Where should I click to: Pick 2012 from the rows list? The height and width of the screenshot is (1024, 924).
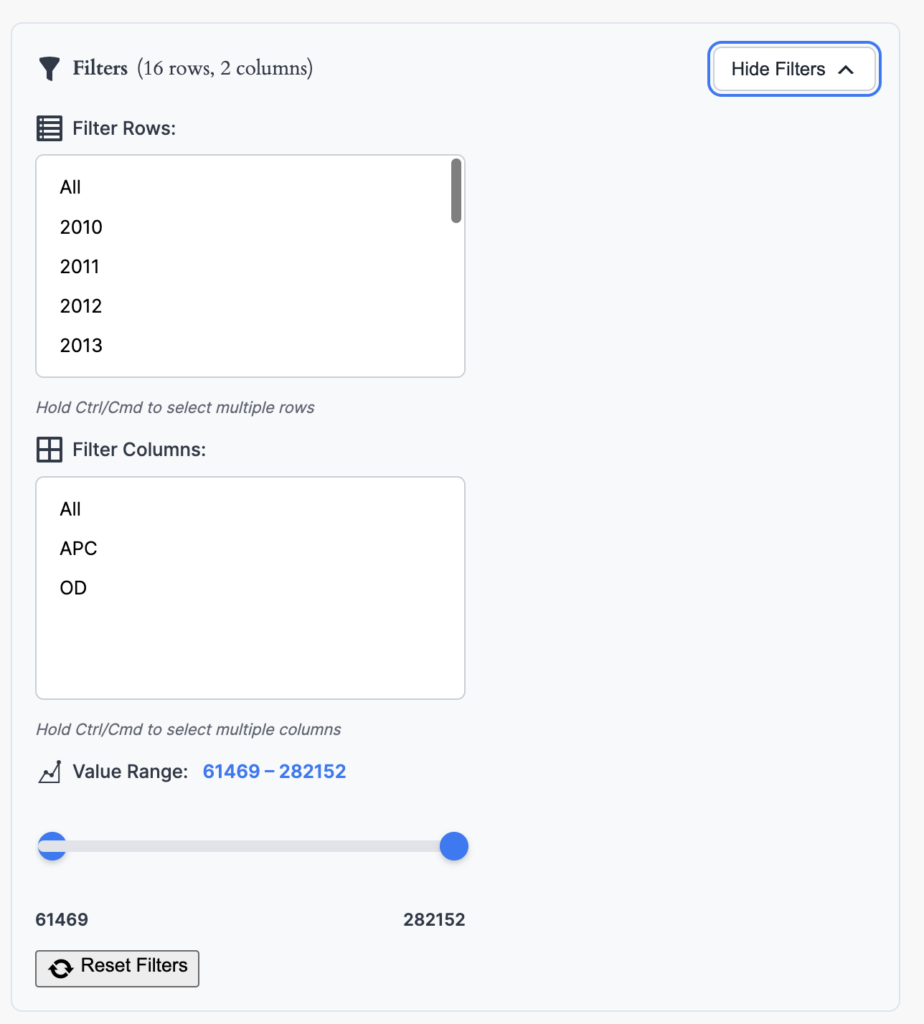tap(81, 306)
